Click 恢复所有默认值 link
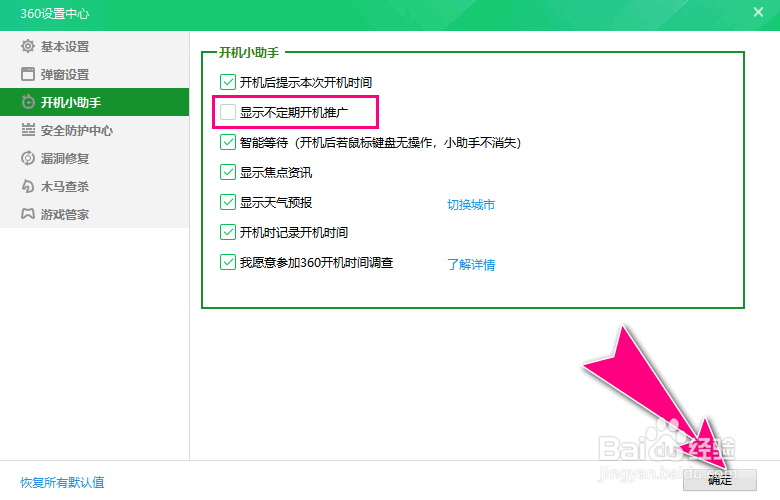This screenshot has height=500, width=780. click(62, 482)
